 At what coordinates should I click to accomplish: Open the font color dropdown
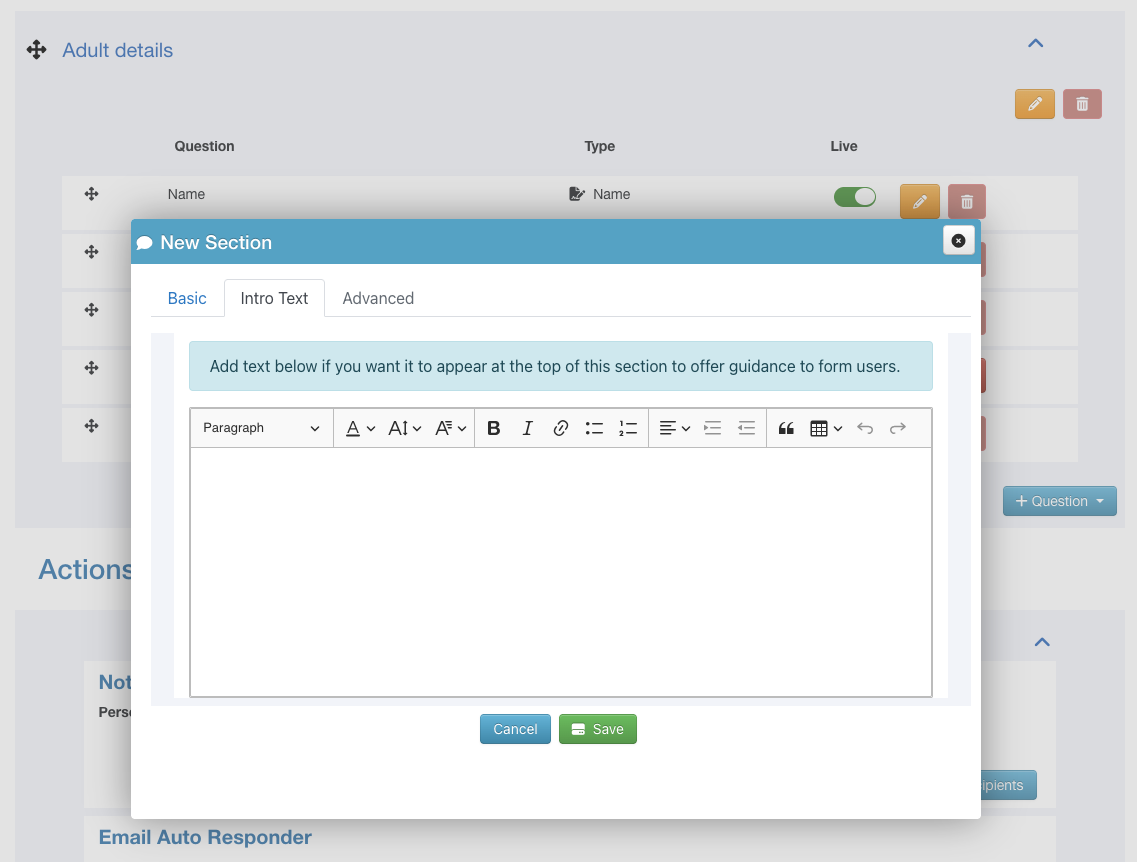pos(360,428)
